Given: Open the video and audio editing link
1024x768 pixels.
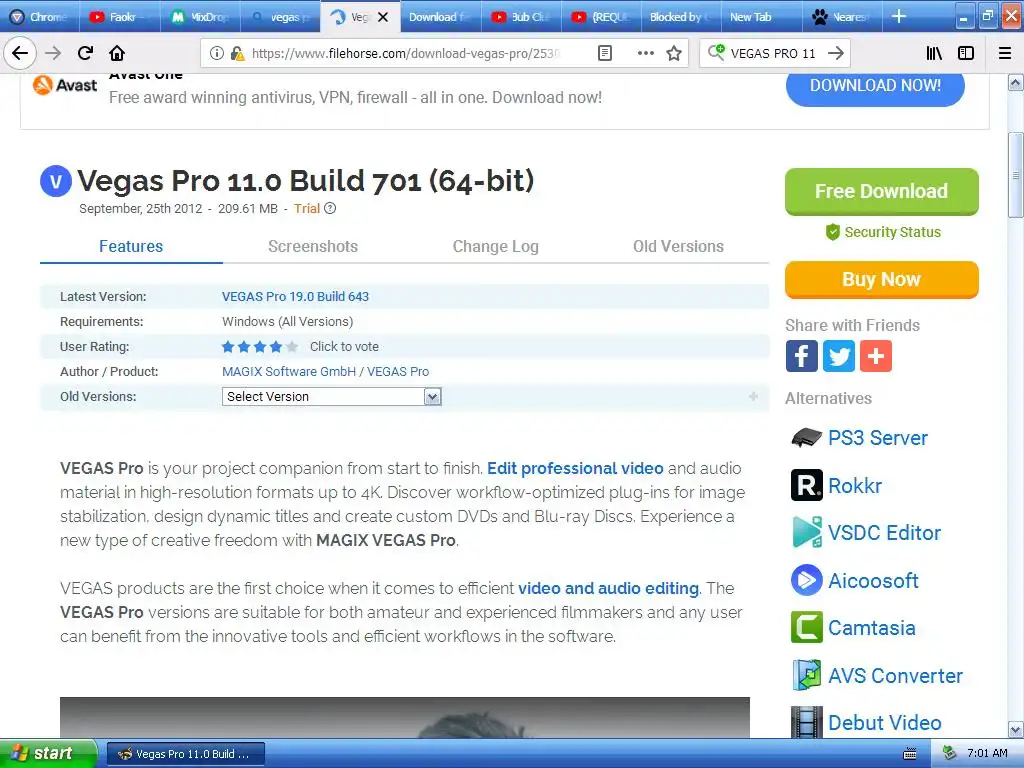Looking at the screenshot, I should click(608, 588).
